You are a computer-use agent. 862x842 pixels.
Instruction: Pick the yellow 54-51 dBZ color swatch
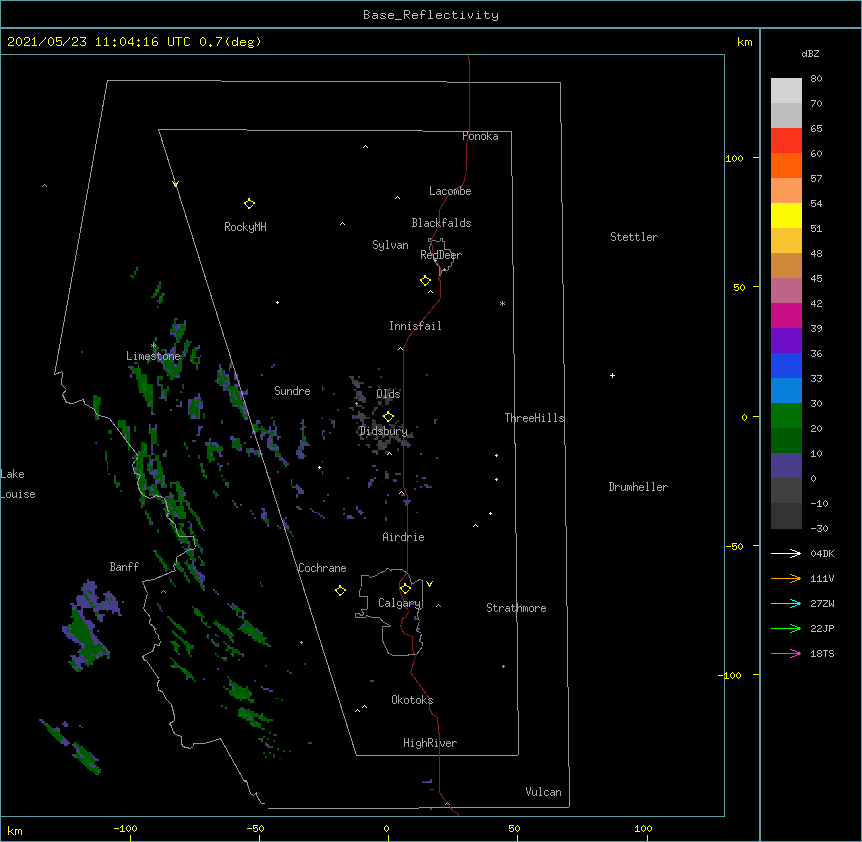[786, 215]
